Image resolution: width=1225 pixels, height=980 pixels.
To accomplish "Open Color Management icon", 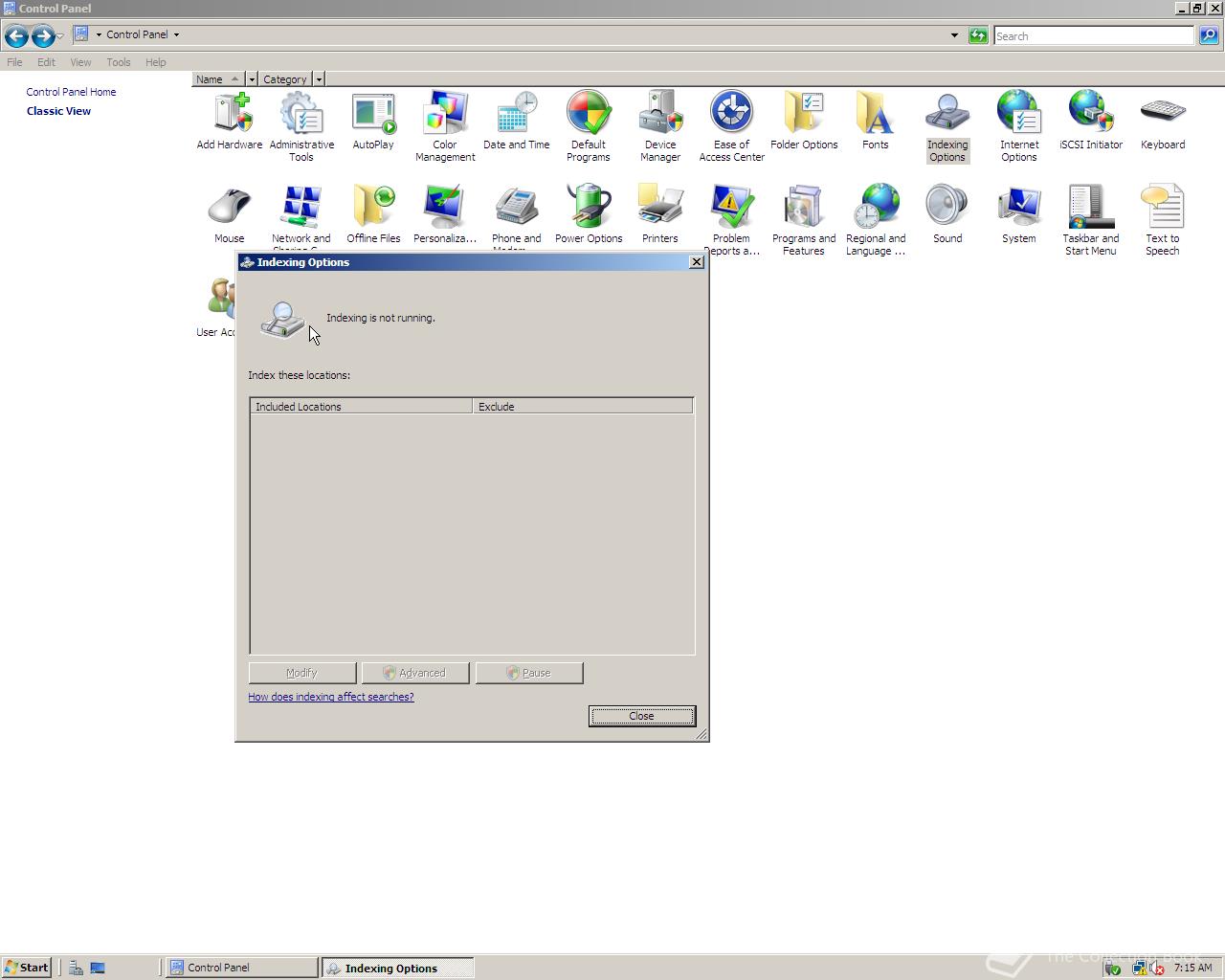I will [x=445, y=125].
